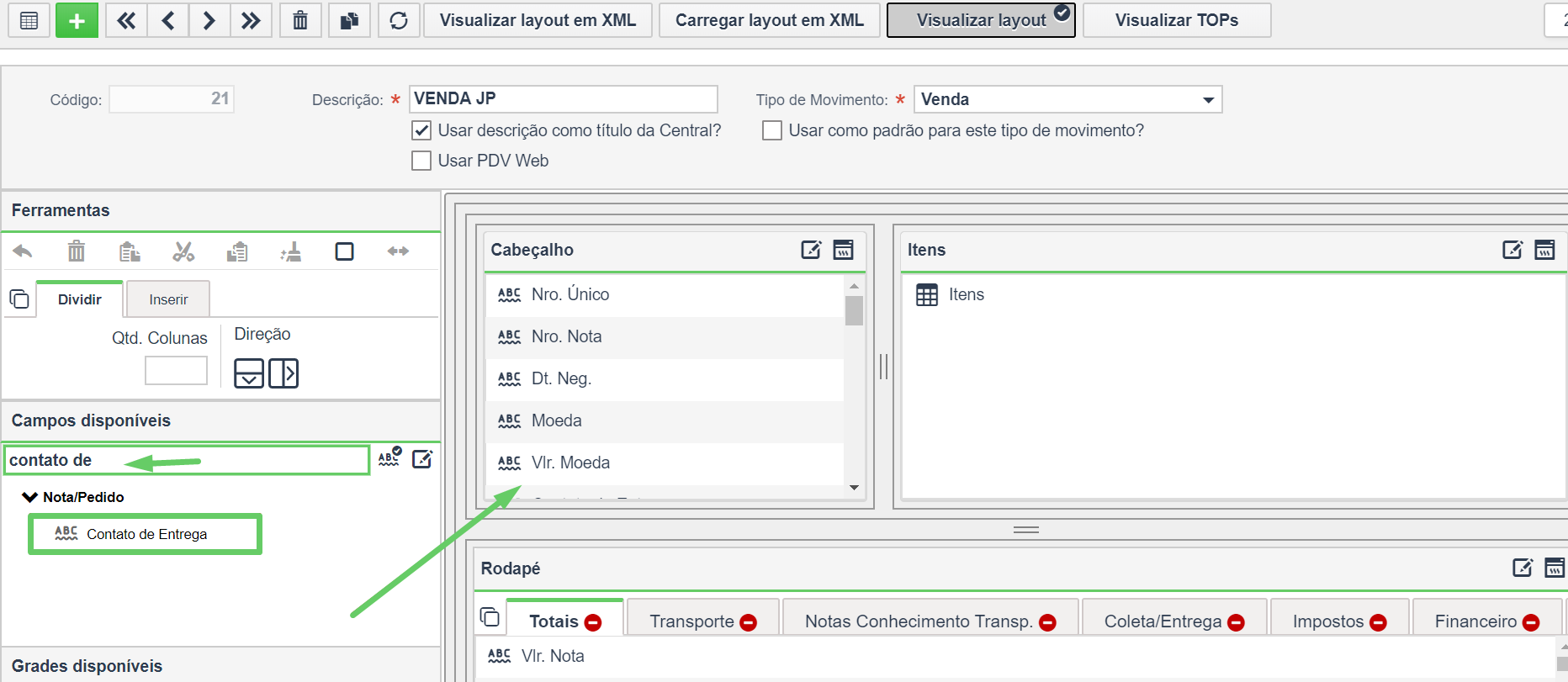Open the Tipo de Movimento dropdown
This screenshot has height=682, width=1568.
coord(1208,99)
